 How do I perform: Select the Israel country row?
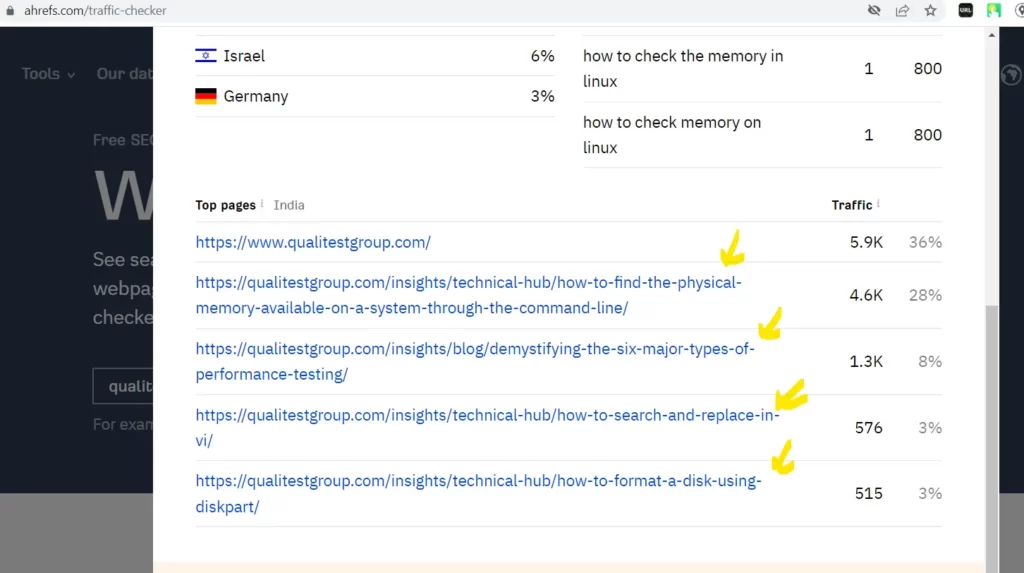click(x=375, y=56)
